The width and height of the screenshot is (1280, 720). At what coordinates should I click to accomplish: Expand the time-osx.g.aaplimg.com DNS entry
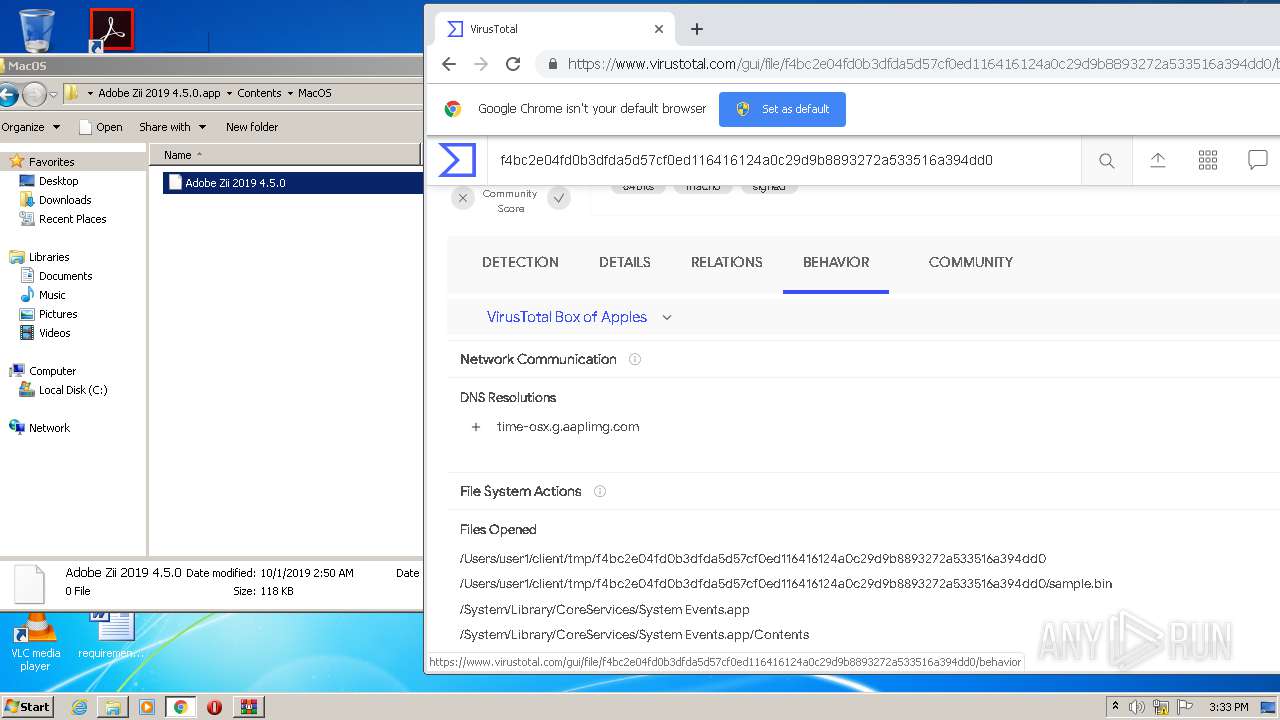click(476, 427)
